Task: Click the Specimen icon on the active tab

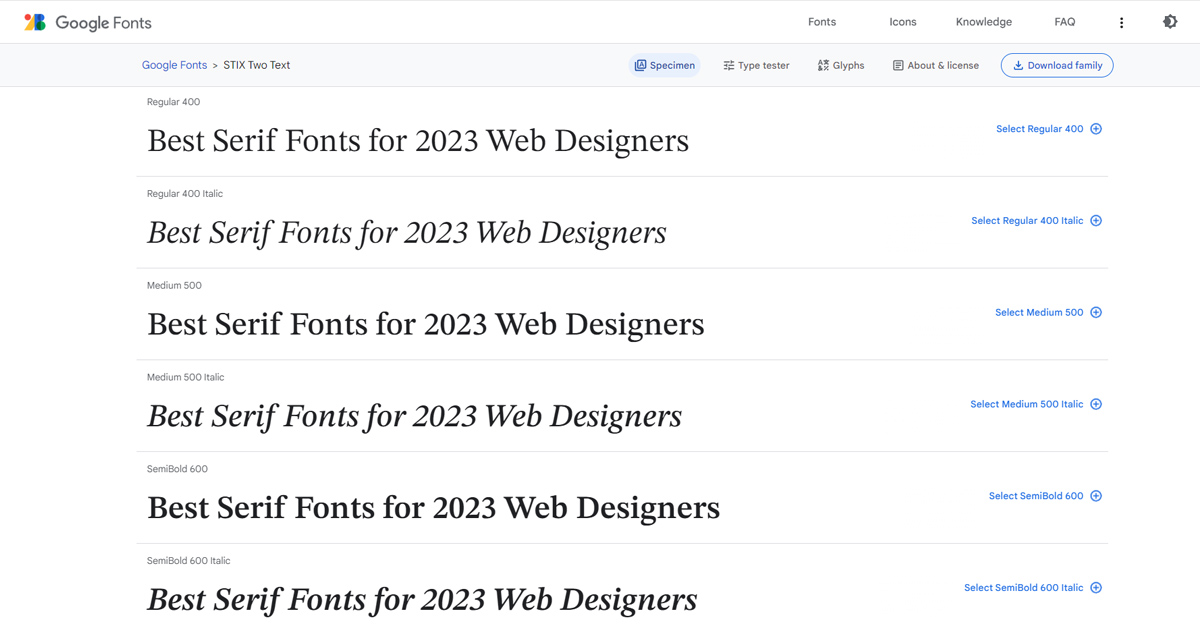Action: click(641, 65)
